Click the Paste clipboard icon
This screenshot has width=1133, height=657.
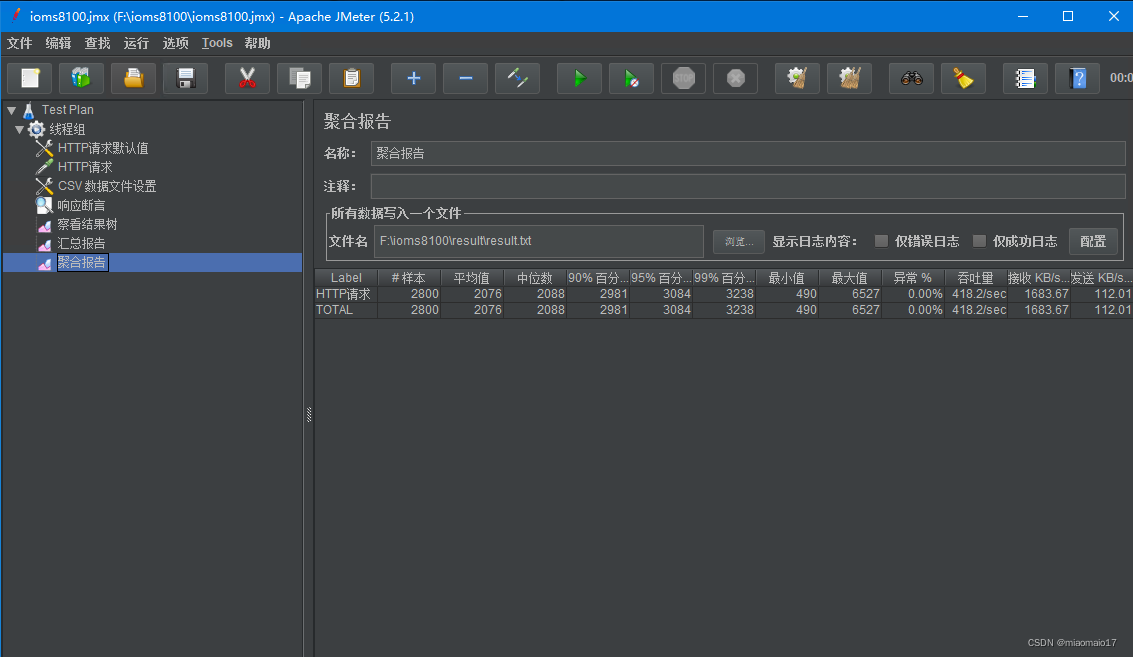(x=352, y=78)
